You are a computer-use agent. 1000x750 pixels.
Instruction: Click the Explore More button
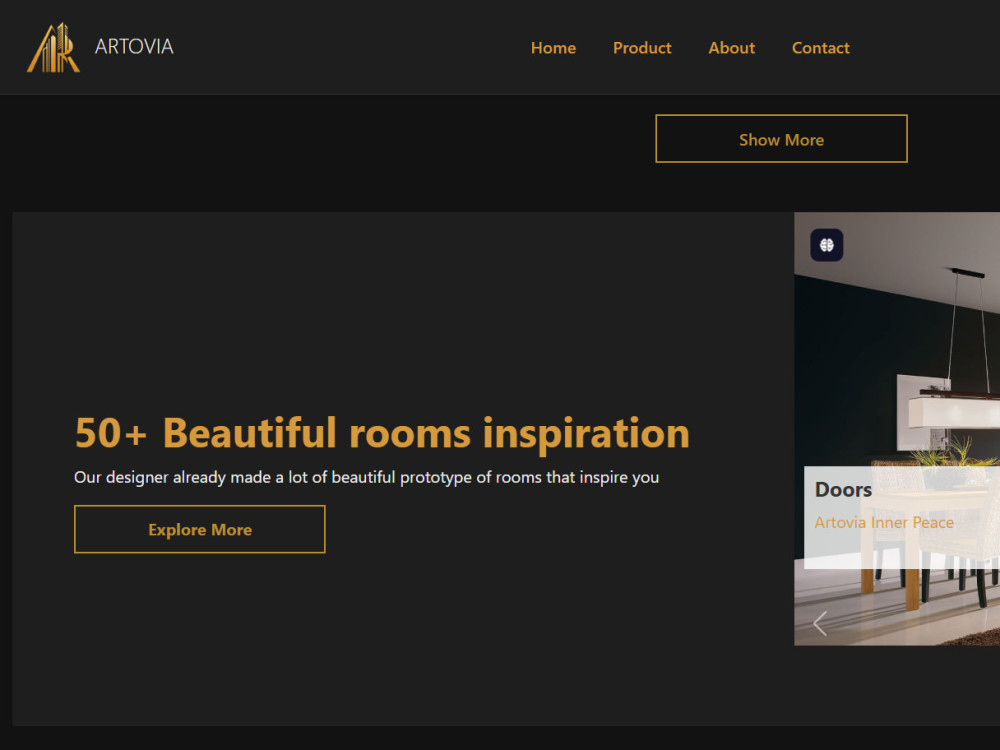tap(200, 529)
